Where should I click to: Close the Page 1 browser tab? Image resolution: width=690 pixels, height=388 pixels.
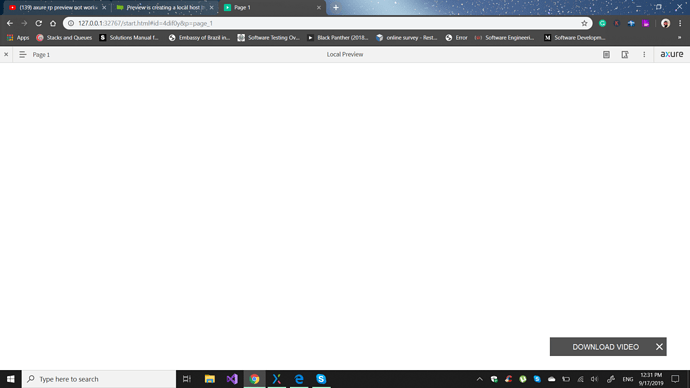coord(319,7)
